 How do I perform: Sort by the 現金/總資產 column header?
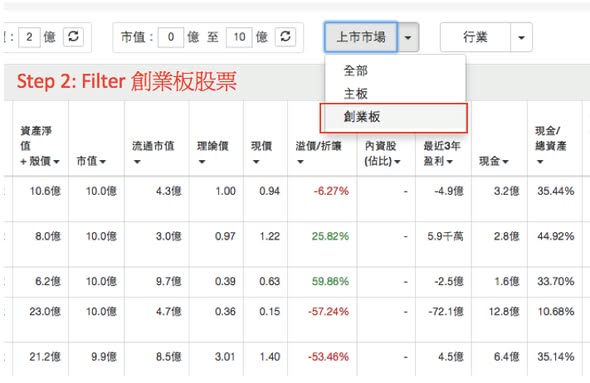click(x=551, y=146)
